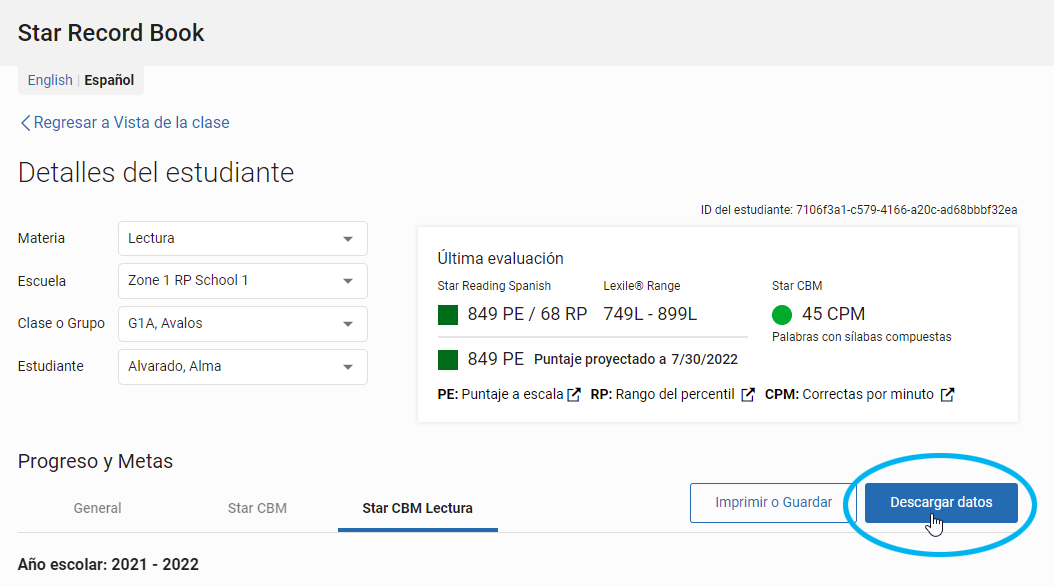Click Año escolar: 2021 - 2022 label
This screenshot has width=1054, height=586.
click(108, 564)
